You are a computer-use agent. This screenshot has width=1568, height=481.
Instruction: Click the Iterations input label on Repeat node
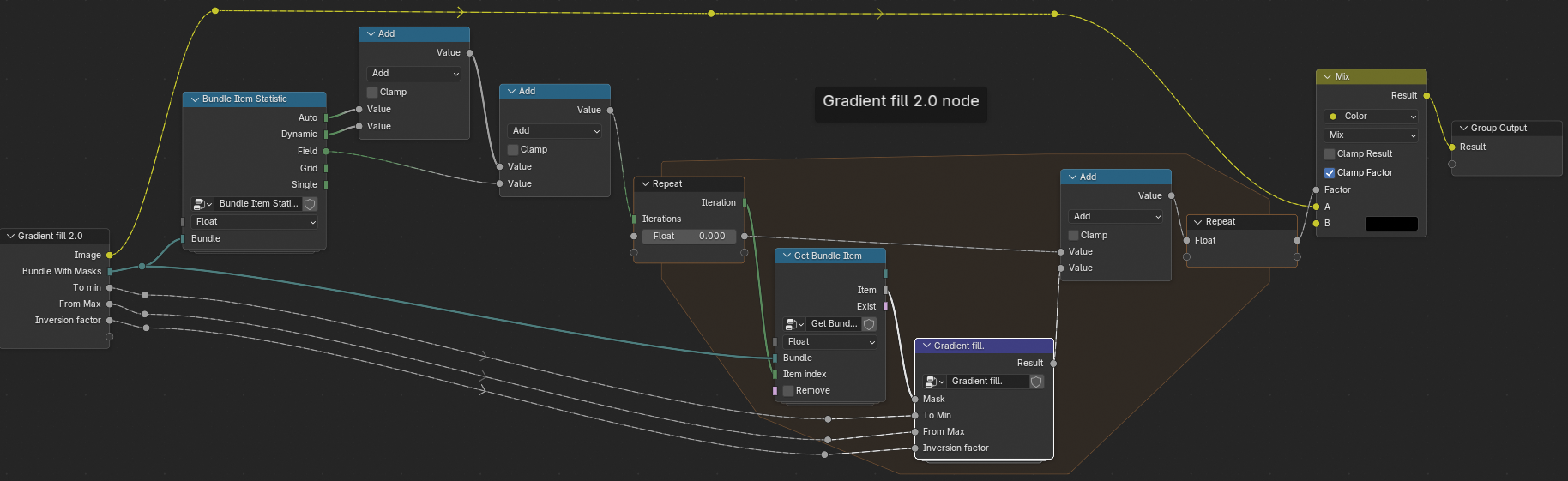(x=661, y=219)
